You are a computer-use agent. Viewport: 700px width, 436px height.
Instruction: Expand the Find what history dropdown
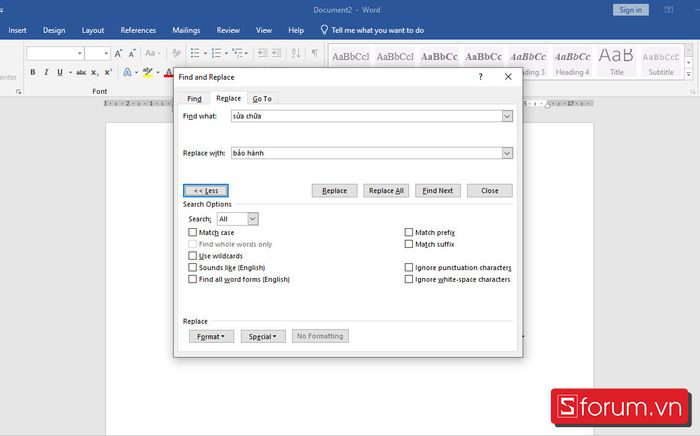tap(507, 116)
